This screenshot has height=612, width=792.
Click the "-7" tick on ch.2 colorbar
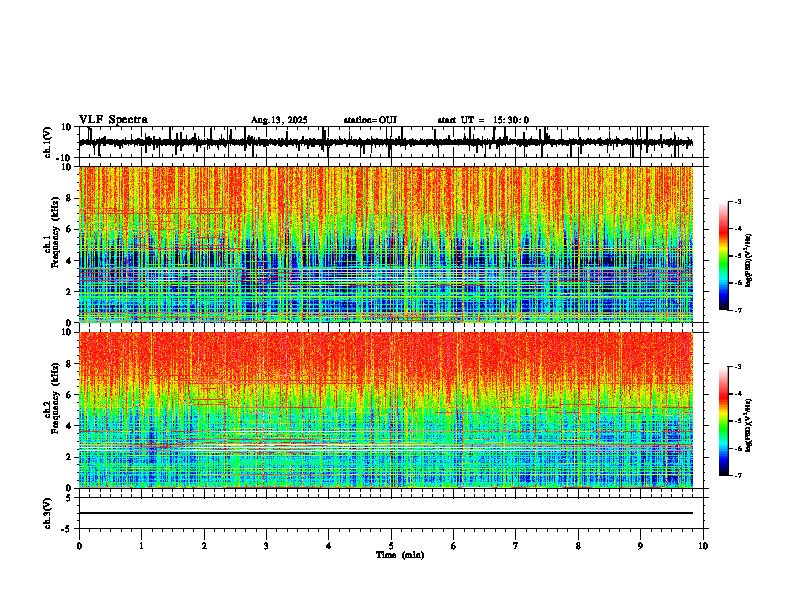coord(737,475)
